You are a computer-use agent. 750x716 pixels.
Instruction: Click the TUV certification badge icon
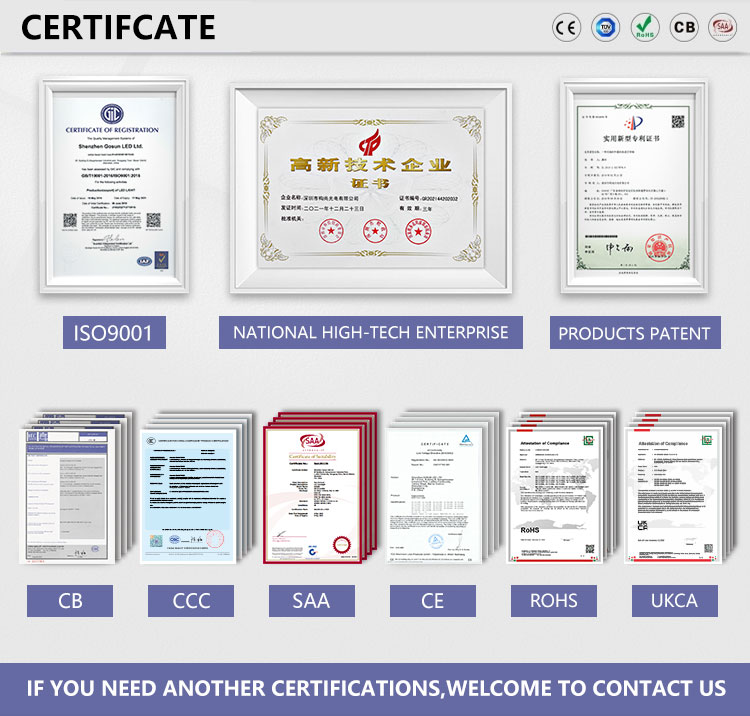pos(606,27)
